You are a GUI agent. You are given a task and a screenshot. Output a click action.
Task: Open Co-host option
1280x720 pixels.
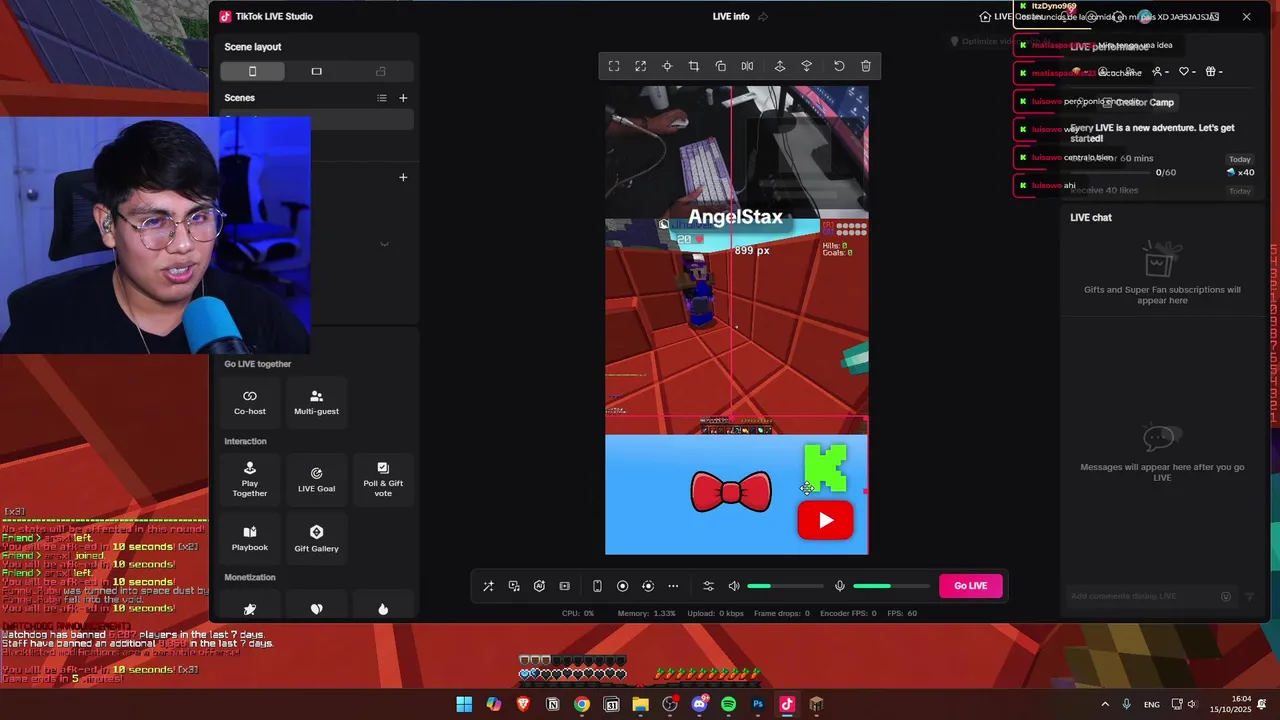pyautogui.click(x=250, y=403)
